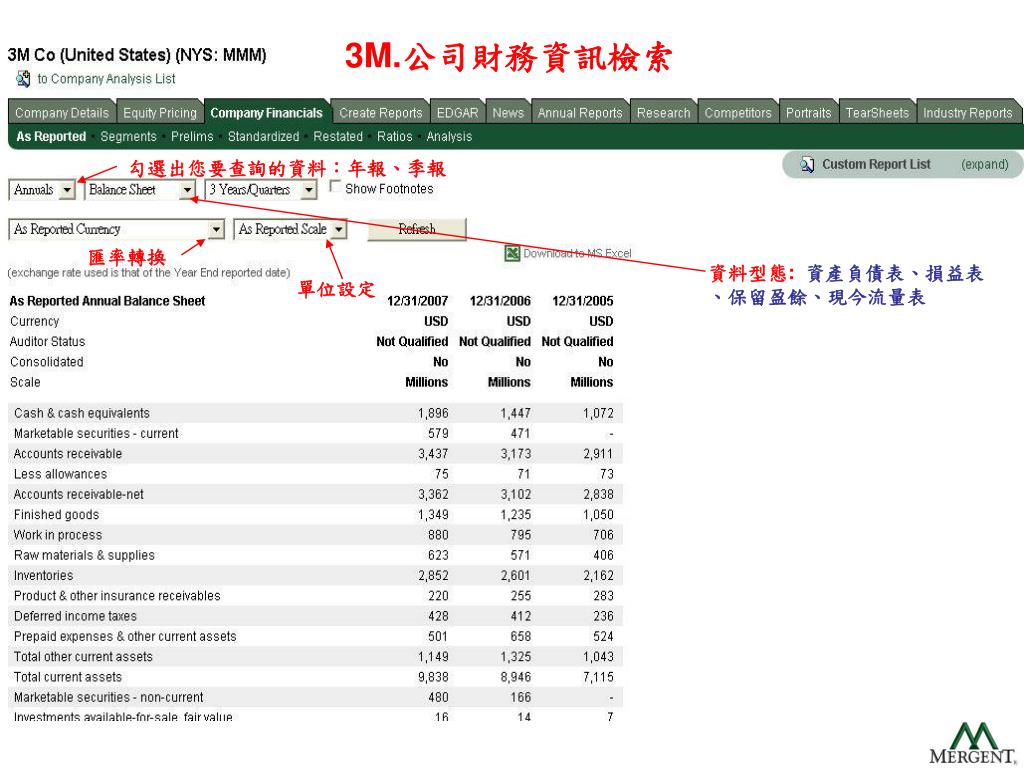Viewport: 1024px width, 768px height.
Task: Select the Company Financials tab
Action: (x=266, y=113)
